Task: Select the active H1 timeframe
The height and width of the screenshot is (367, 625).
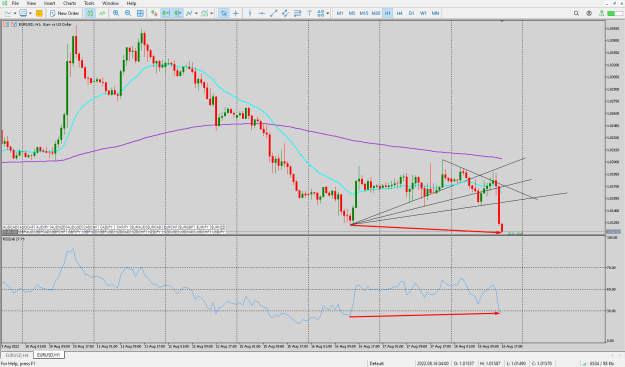Action: (x=387, y=13)
